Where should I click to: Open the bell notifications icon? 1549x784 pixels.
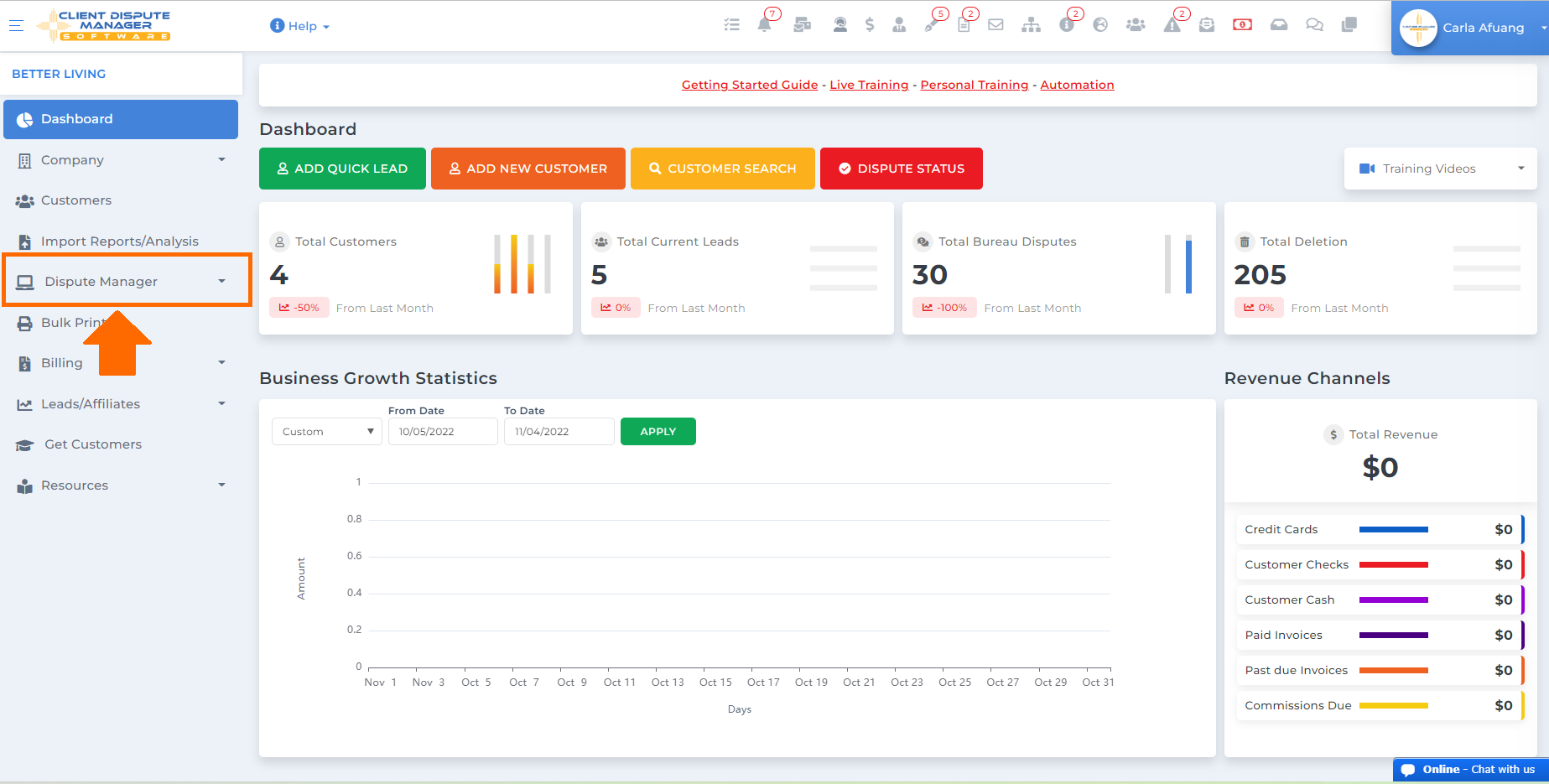(764, 25)
